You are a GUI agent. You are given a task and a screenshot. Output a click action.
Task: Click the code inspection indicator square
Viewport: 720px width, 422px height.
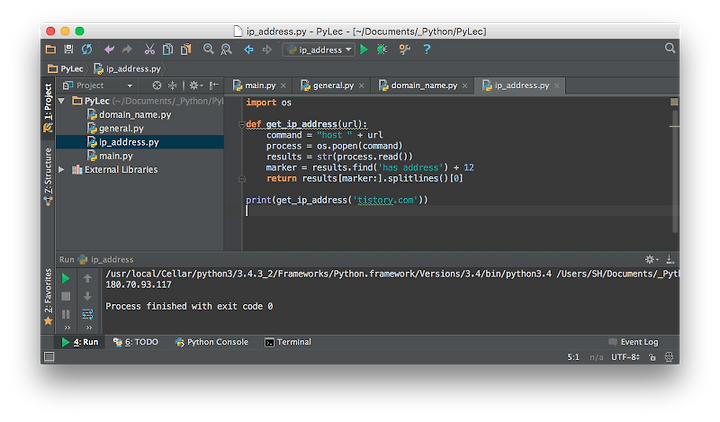[674, 102]
